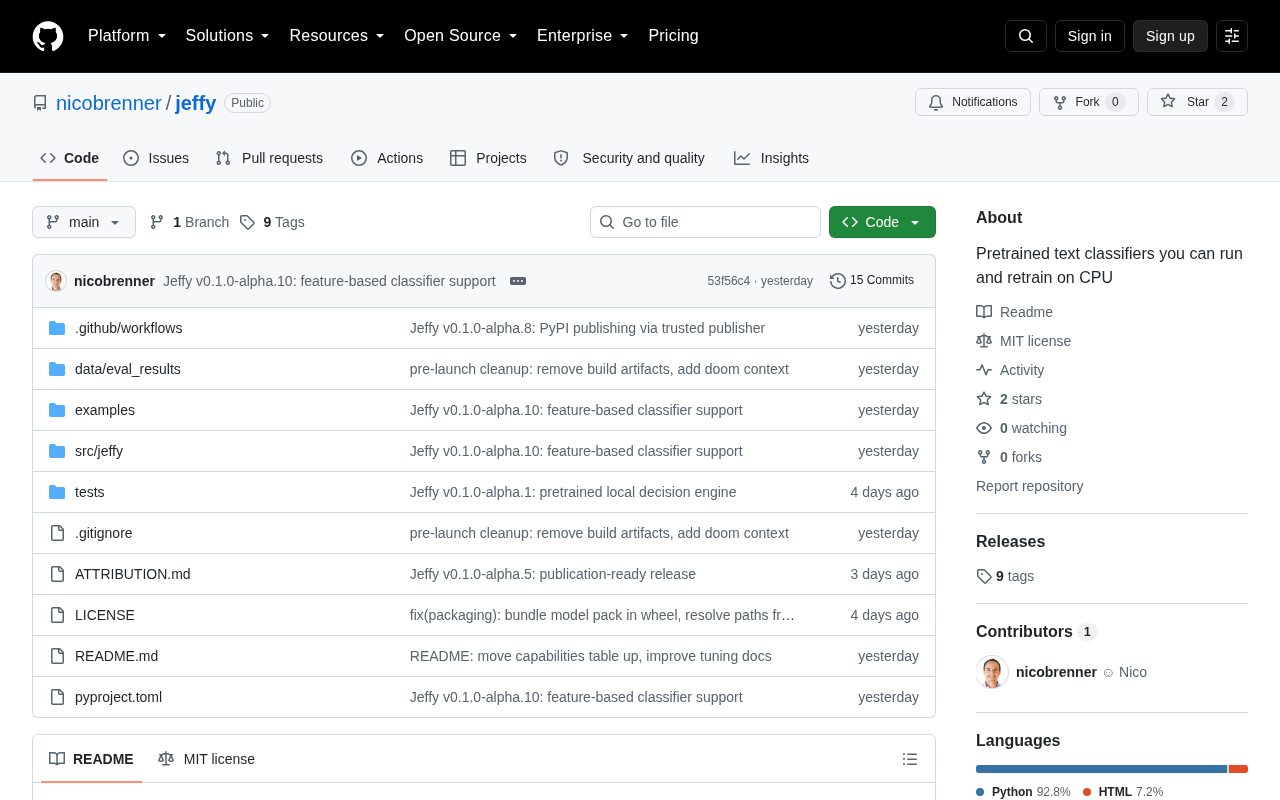The image size is (1280, 800).
Task: Click the tags icon beside 9 Tags
Action: pyautogui.click(x=247, y=222)
